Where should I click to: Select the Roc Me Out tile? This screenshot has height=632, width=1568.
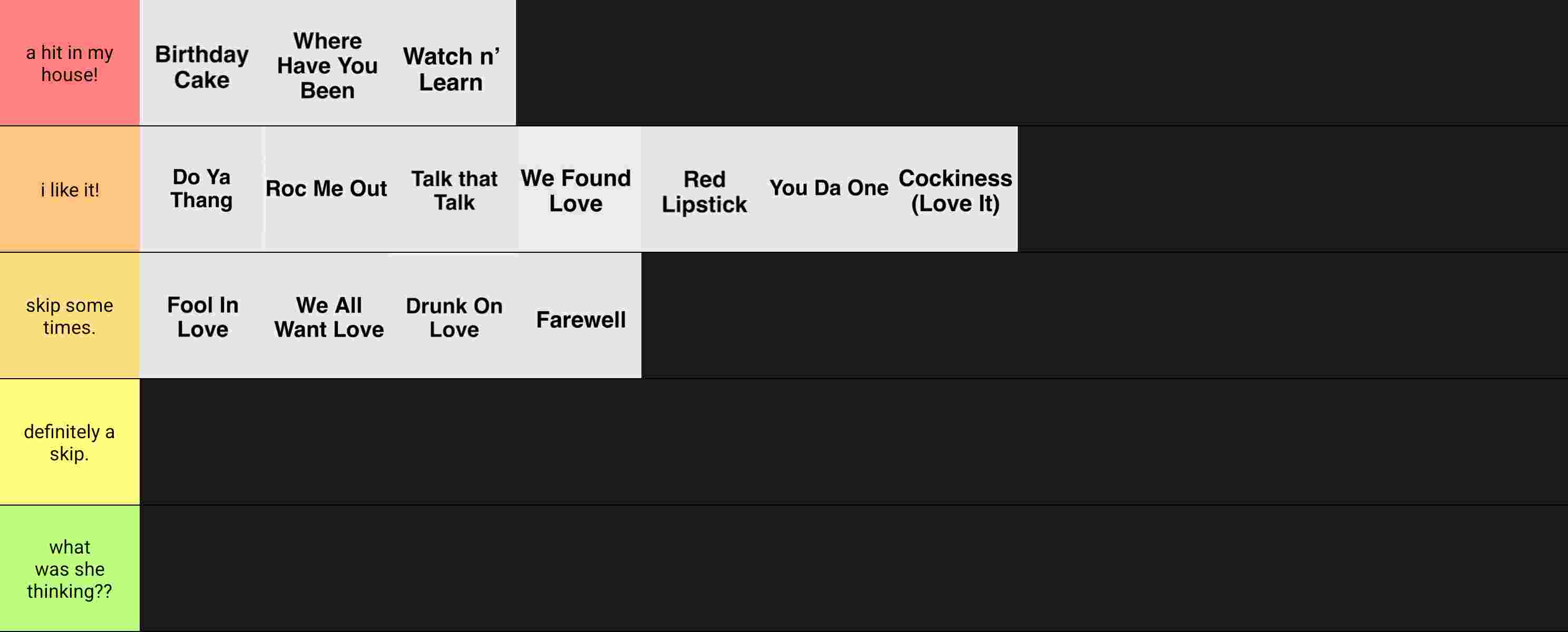click(x=327, y=189)
